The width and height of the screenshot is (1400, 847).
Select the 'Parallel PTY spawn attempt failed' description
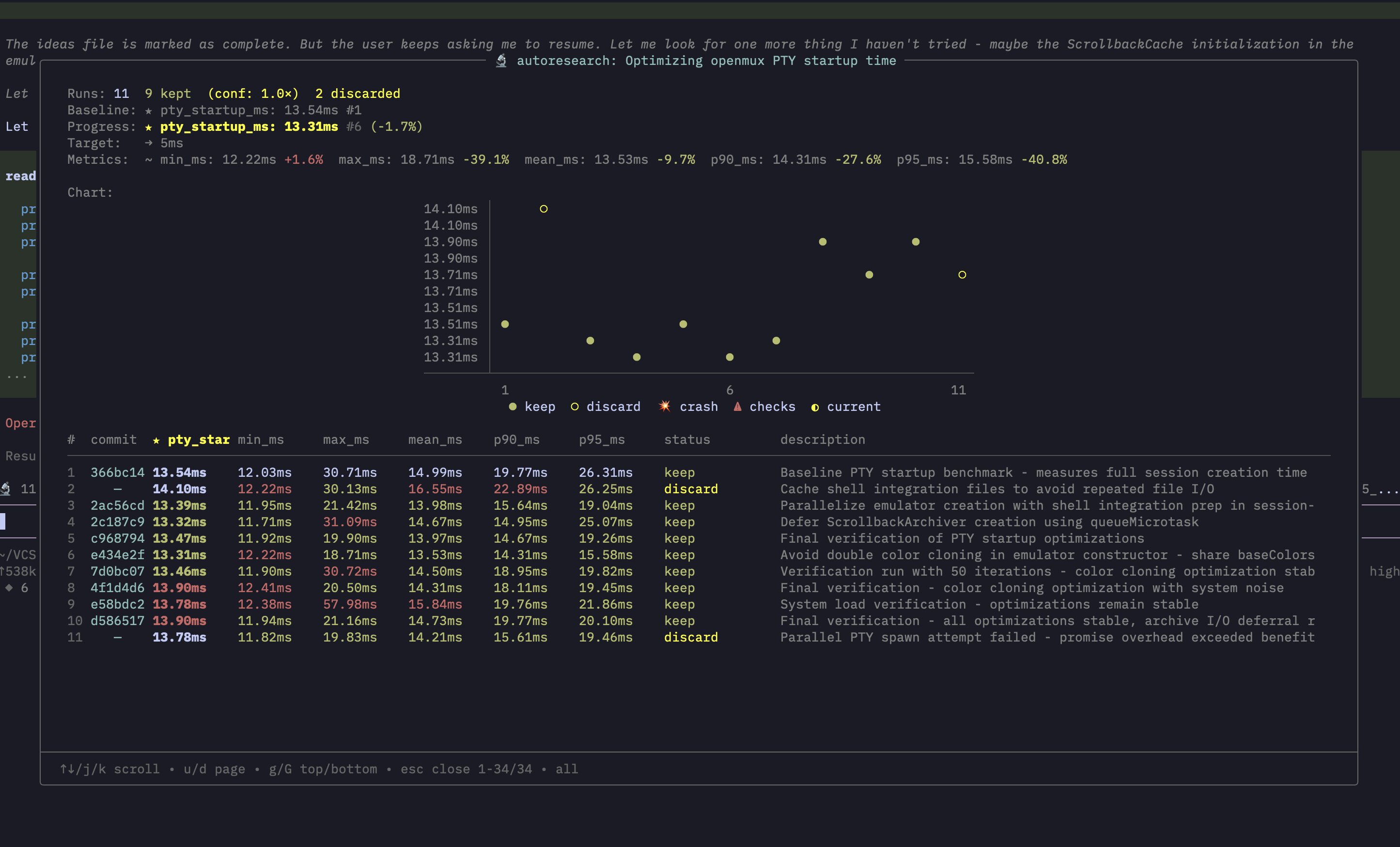[1047, 637]
